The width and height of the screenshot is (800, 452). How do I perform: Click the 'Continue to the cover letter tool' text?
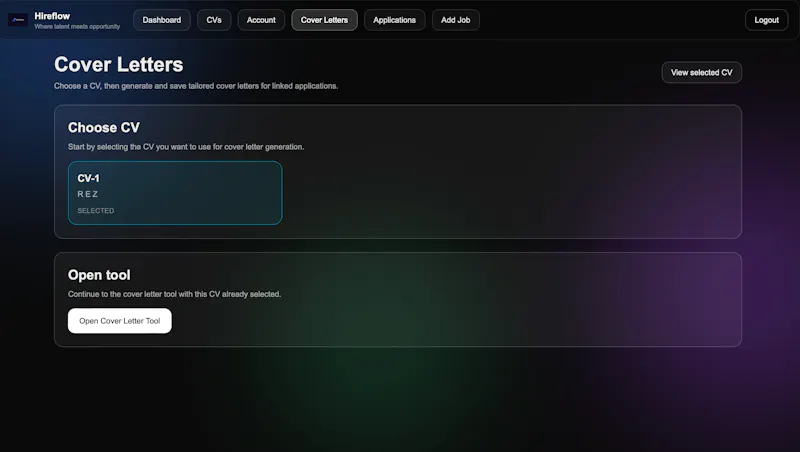(174, 294)
